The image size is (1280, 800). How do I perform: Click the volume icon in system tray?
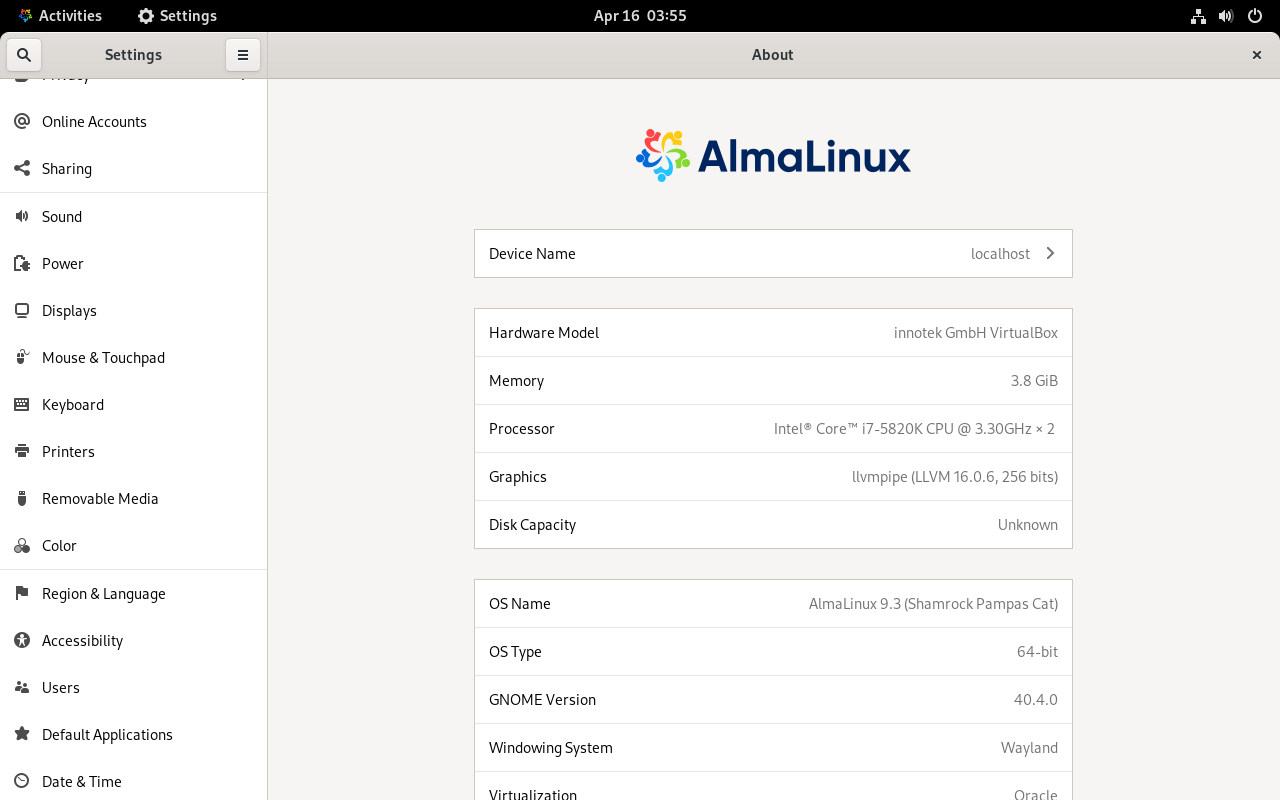[1226, 16]
